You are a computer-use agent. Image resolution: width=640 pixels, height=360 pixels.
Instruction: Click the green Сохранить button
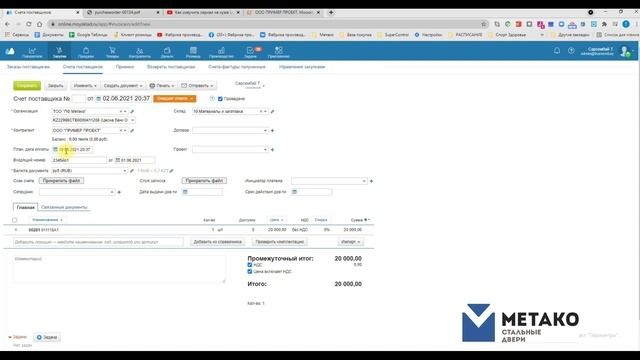(x=27, y=86)
